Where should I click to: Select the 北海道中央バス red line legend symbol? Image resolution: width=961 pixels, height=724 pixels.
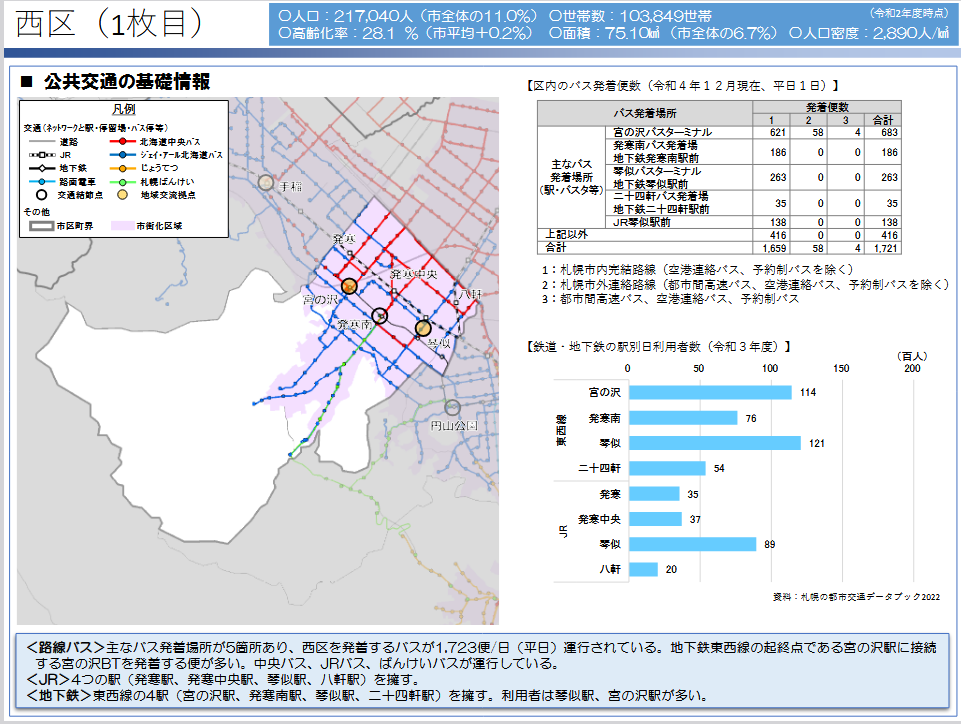(122, 141)
